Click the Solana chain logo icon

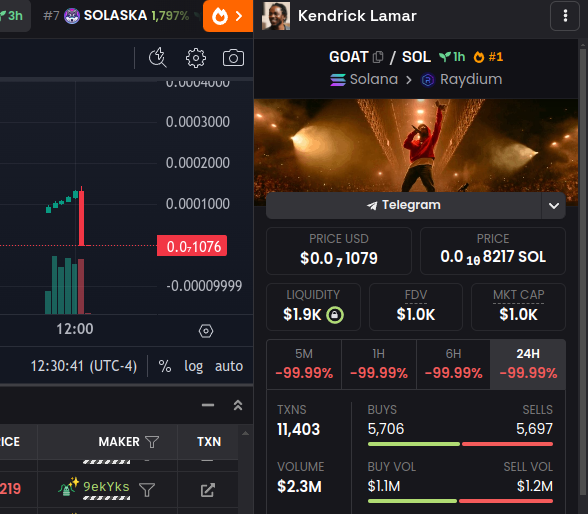click(x=338, y=80)
